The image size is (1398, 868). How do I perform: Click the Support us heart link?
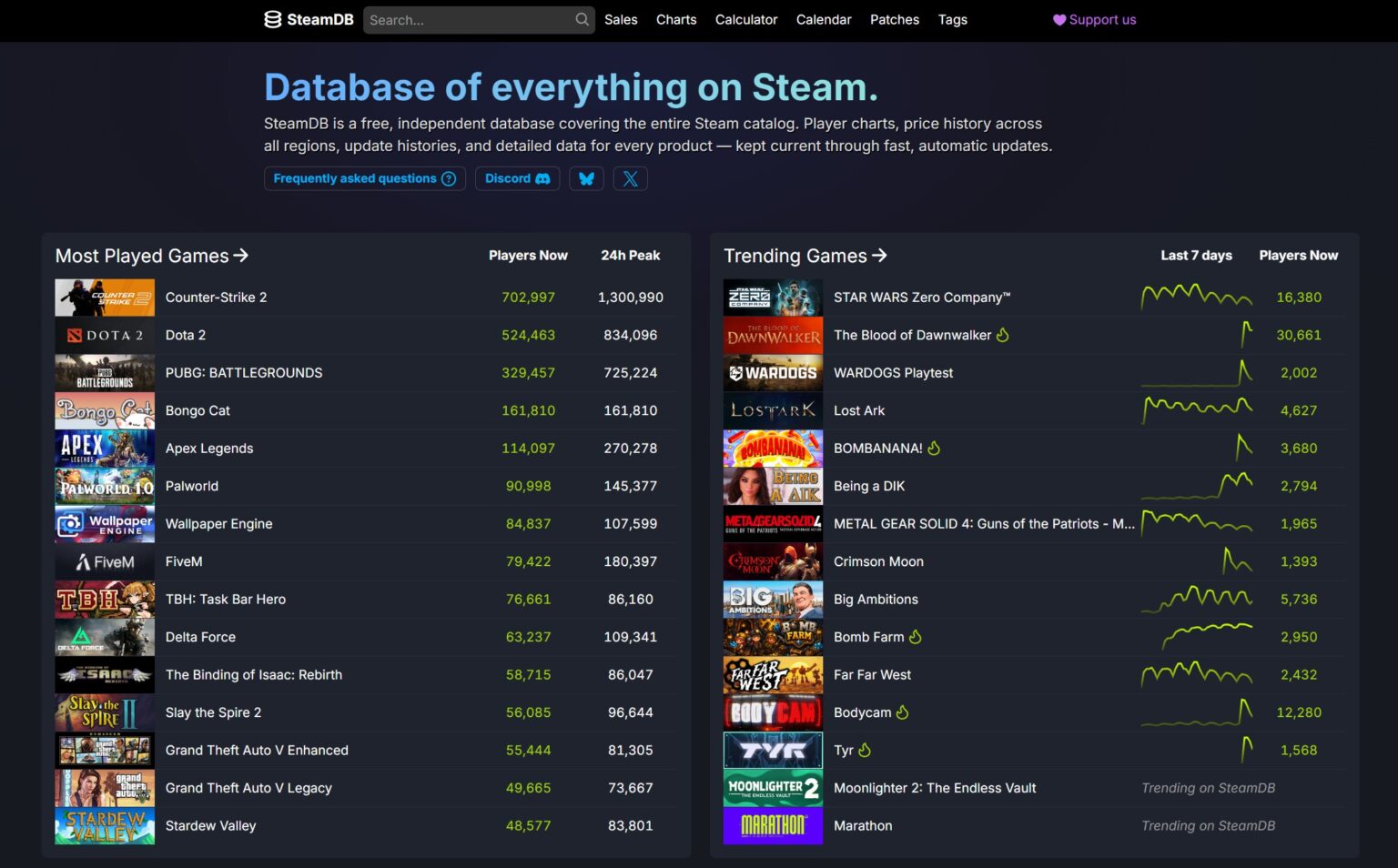1095,19
